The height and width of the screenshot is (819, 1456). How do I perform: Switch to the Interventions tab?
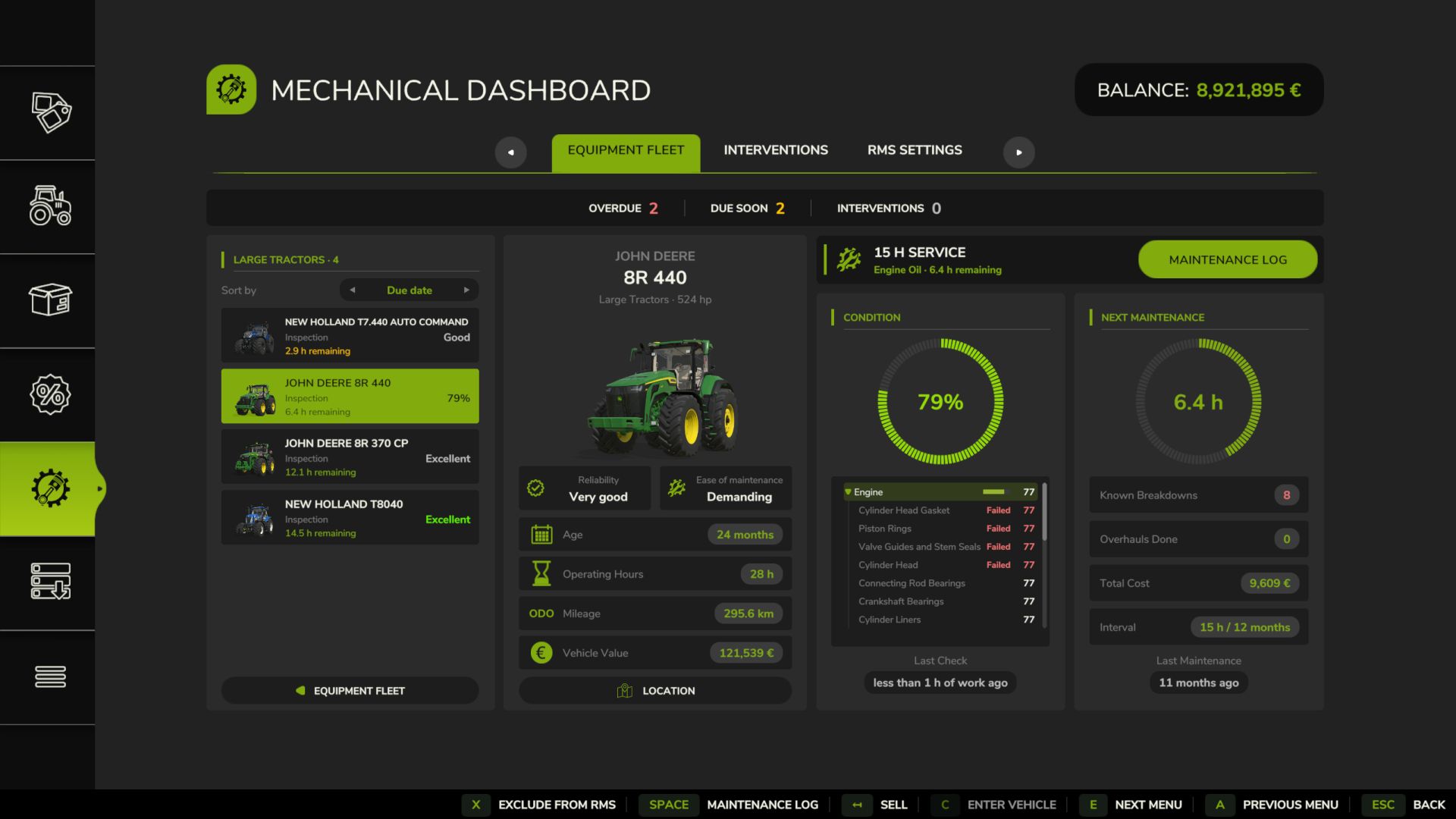(x=776, y=150)
